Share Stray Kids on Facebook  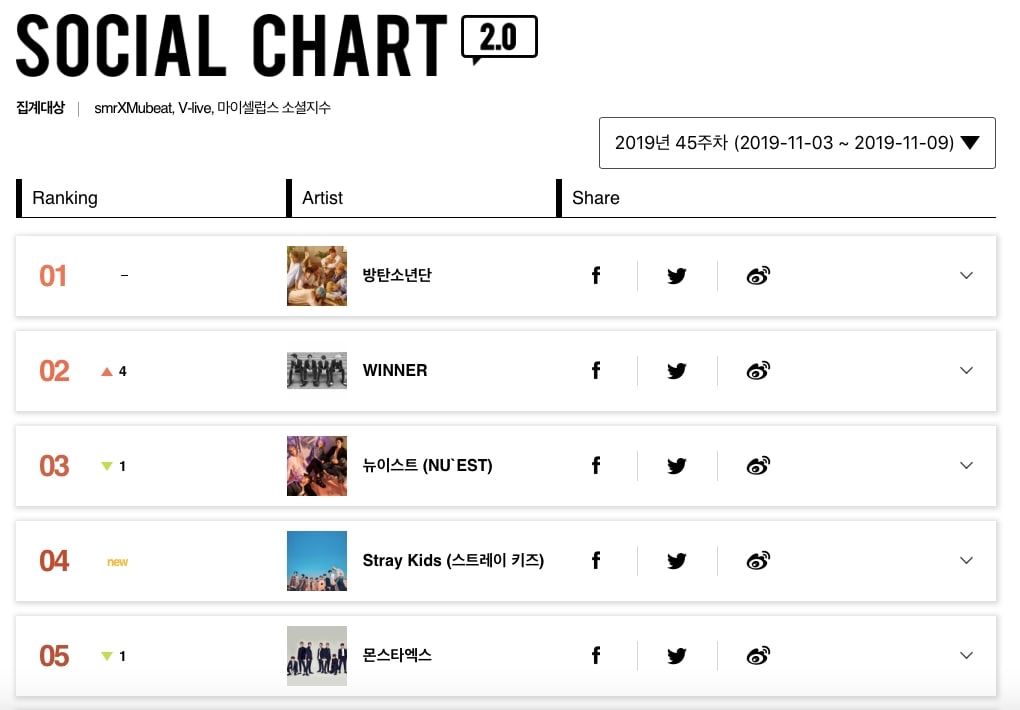(596, 561)
